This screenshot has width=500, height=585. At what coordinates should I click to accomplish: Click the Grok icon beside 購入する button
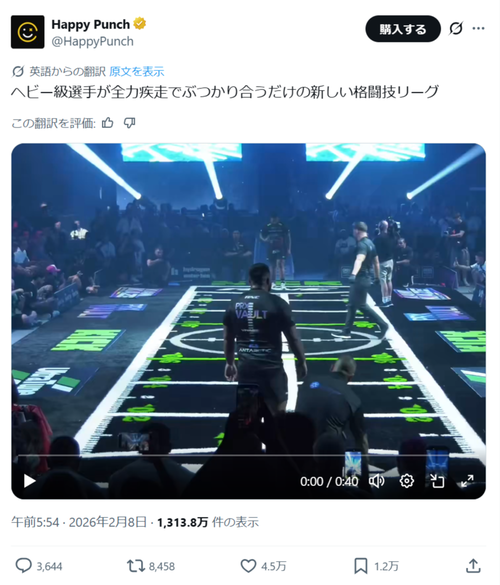[x=456, y=28]
